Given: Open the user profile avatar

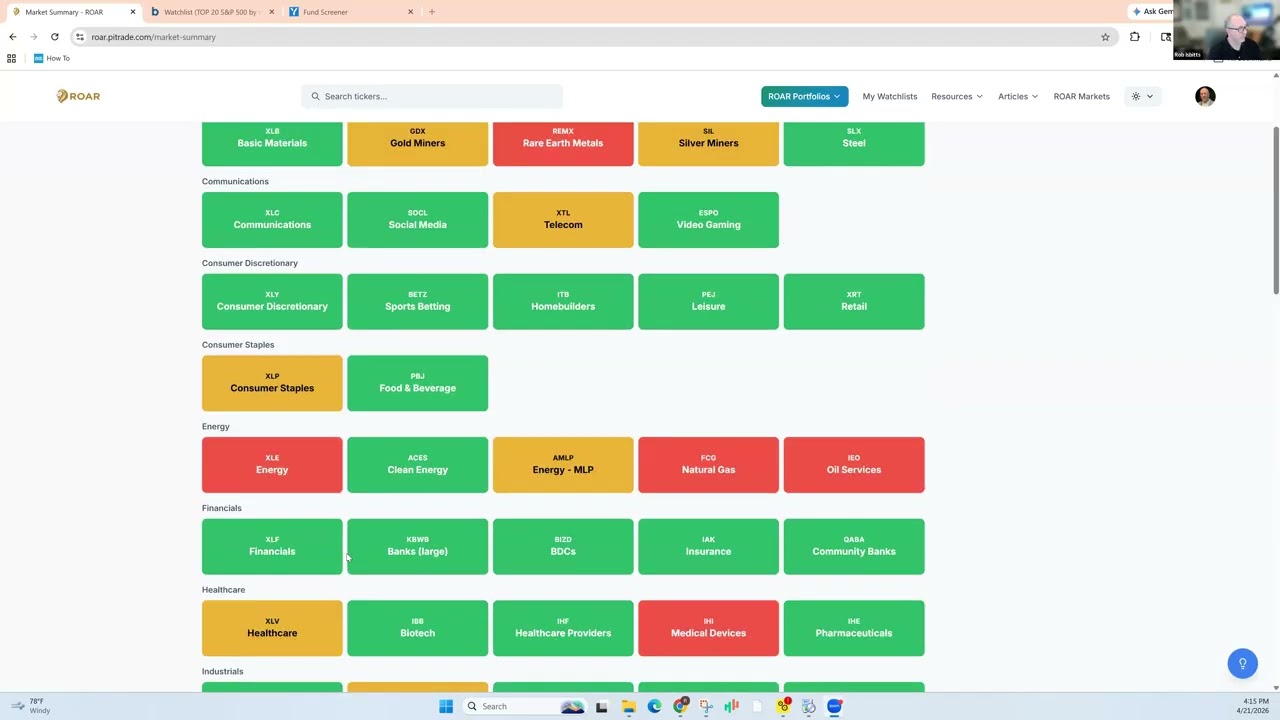Looking at the screenshot, I should (x=1205, y=96).
